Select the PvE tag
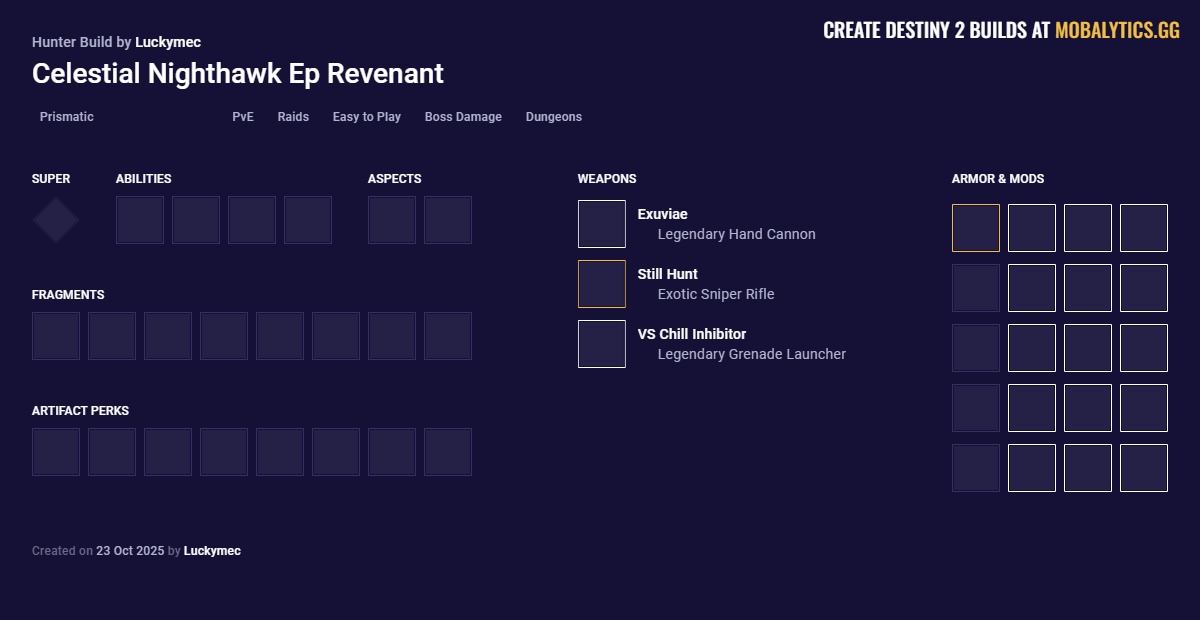The image size is (1200, 620). (243, 117)
